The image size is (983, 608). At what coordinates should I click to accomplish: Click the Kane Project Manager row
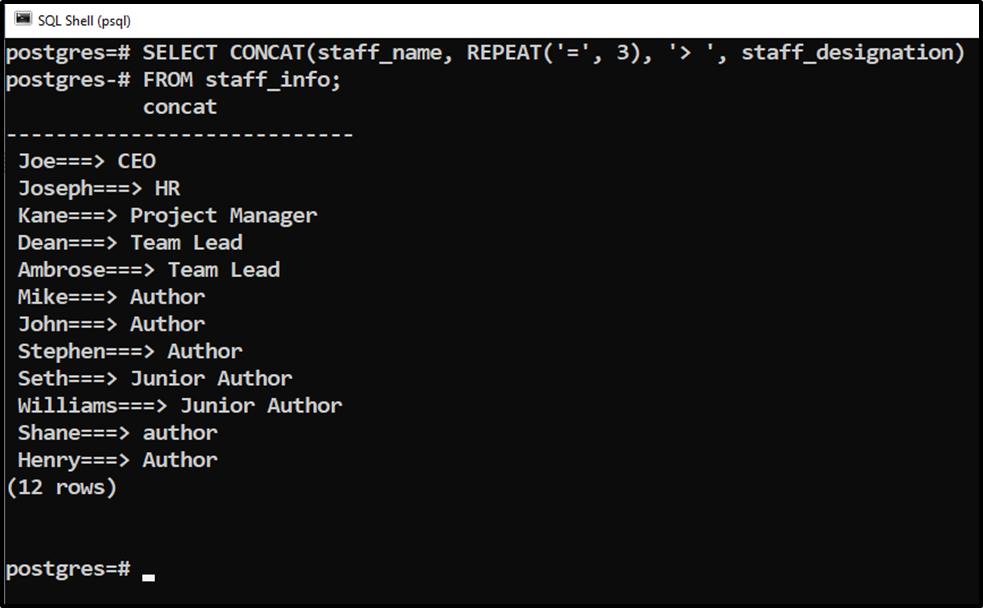pyautogui.click(x=167, y=216)
